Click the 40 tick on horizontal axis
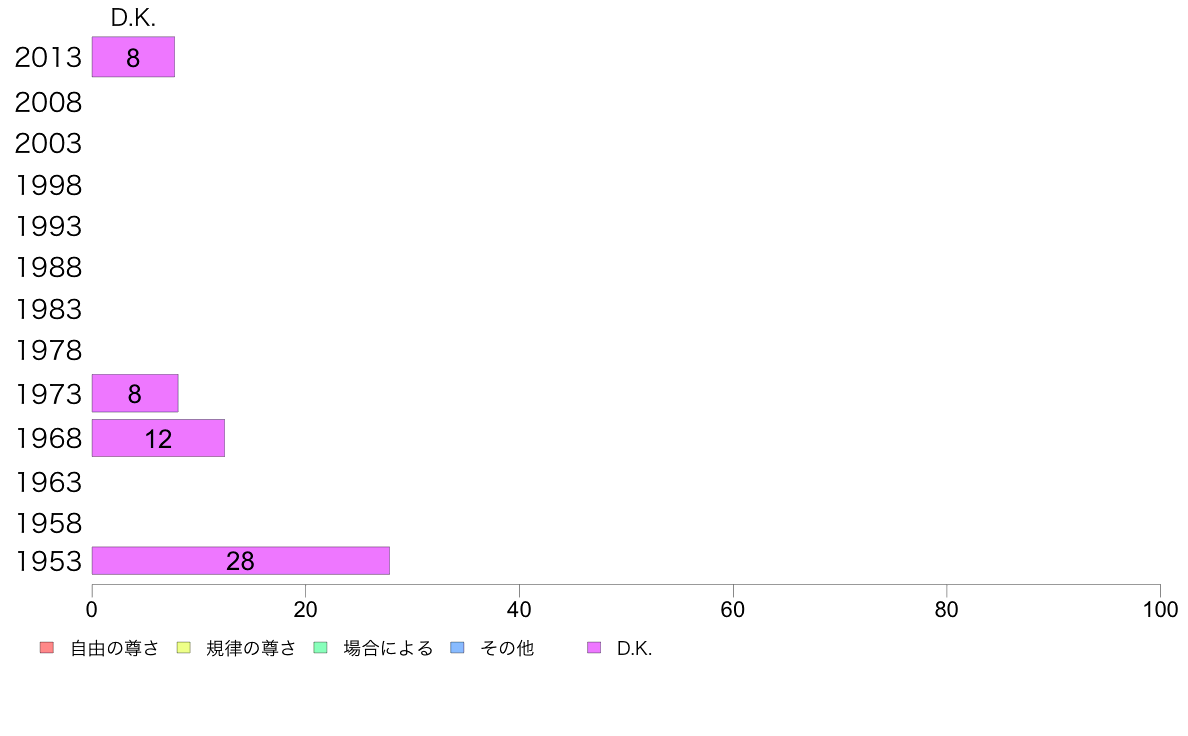The height and width of the screenshot is (736, 1188). pos(519,609)
